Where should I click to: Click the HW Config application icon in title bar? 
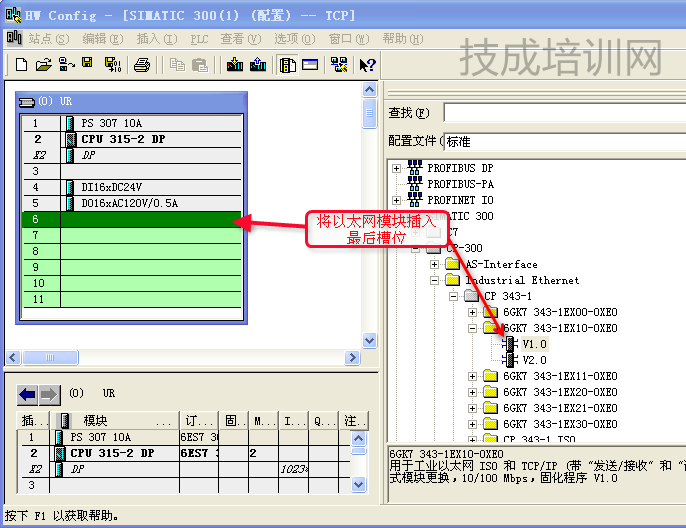click(13, 15)
